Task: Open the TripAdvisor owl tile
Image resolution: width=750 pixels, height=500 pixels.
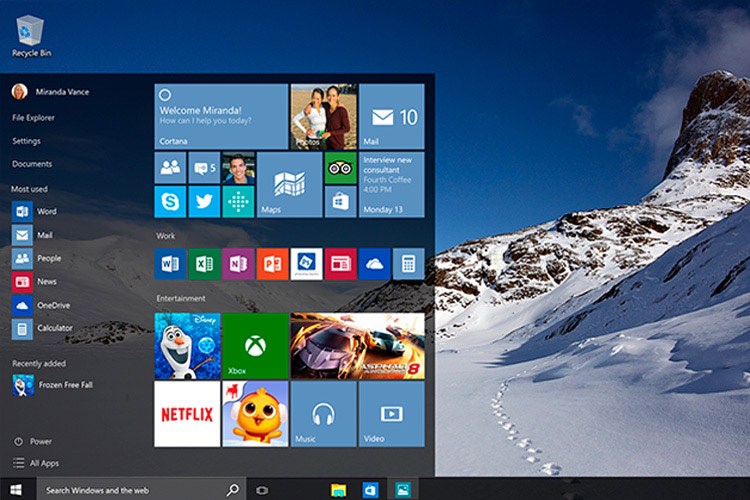Action: (x=341, y=167)
